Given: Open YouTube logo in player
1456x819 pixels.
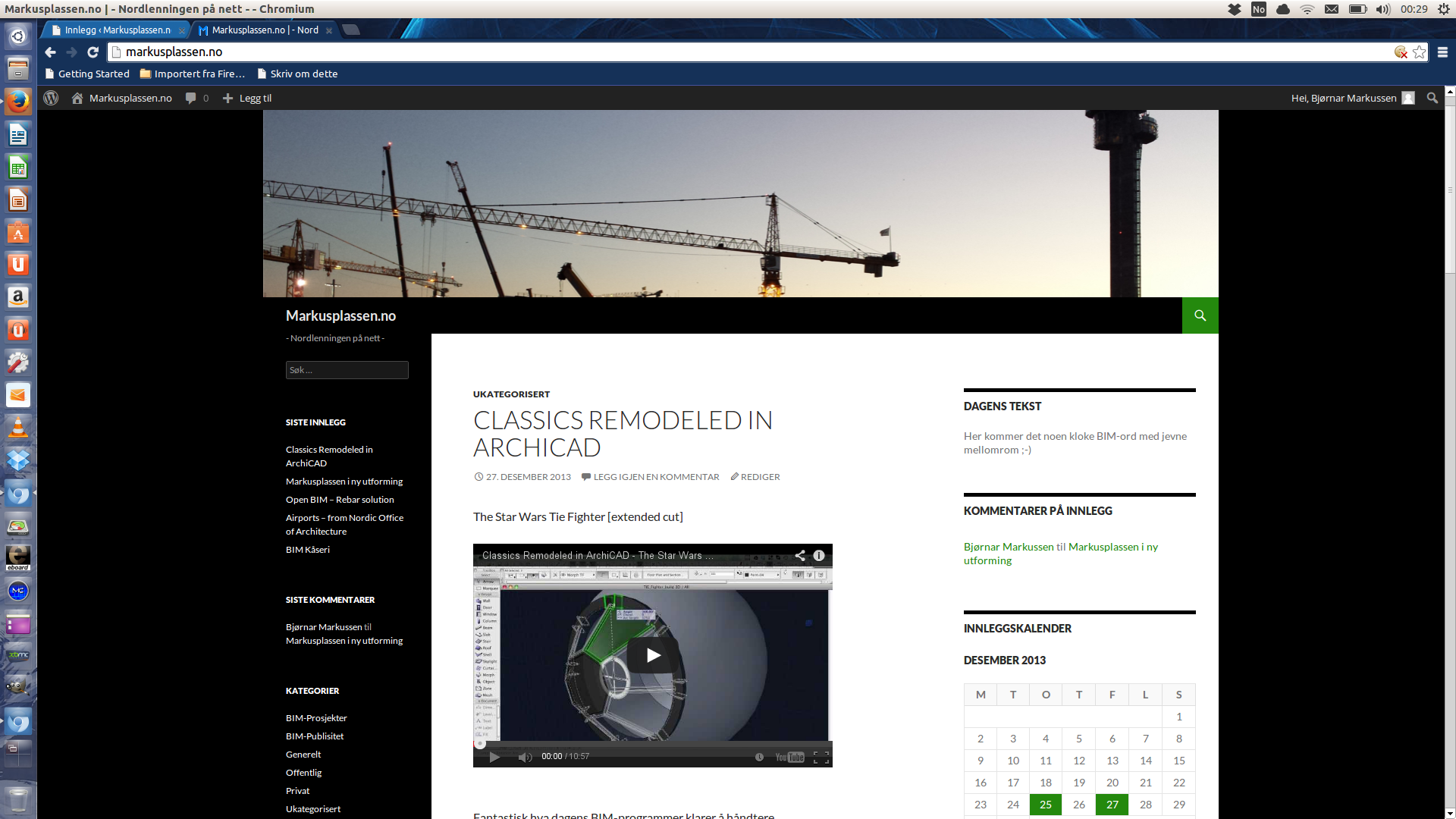Looking at the screenshot, I should (x=789, y=757).
